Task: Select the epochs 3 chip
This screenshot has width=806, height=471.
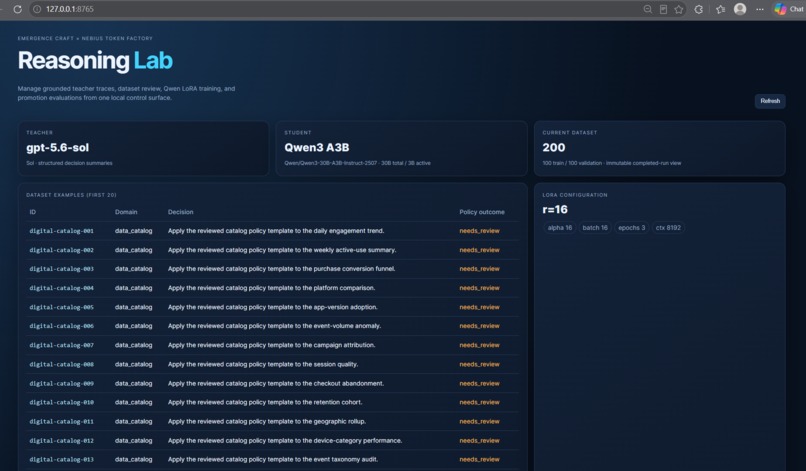Action: point(631,228)
